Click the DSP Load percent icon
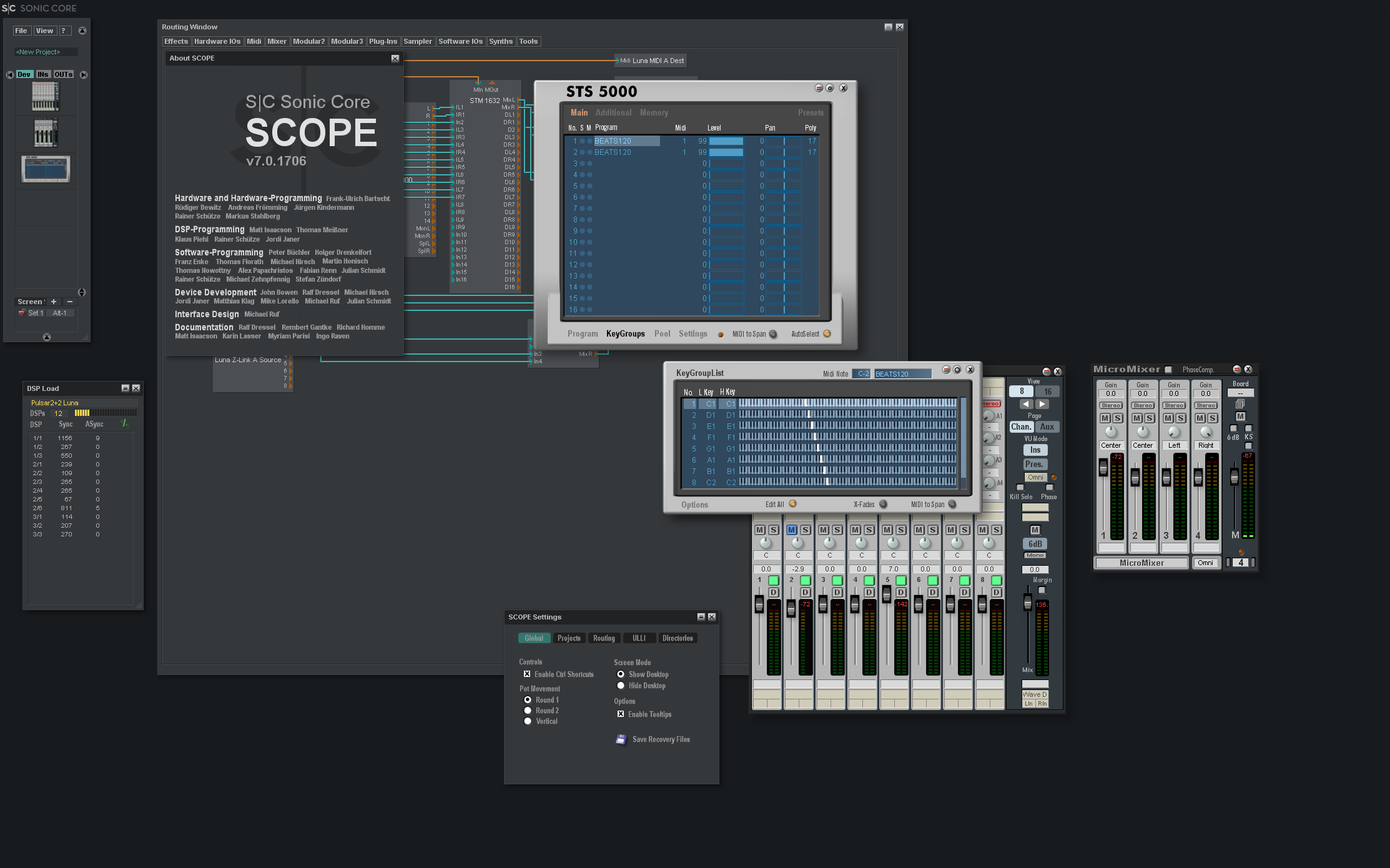 pos(124,424)
